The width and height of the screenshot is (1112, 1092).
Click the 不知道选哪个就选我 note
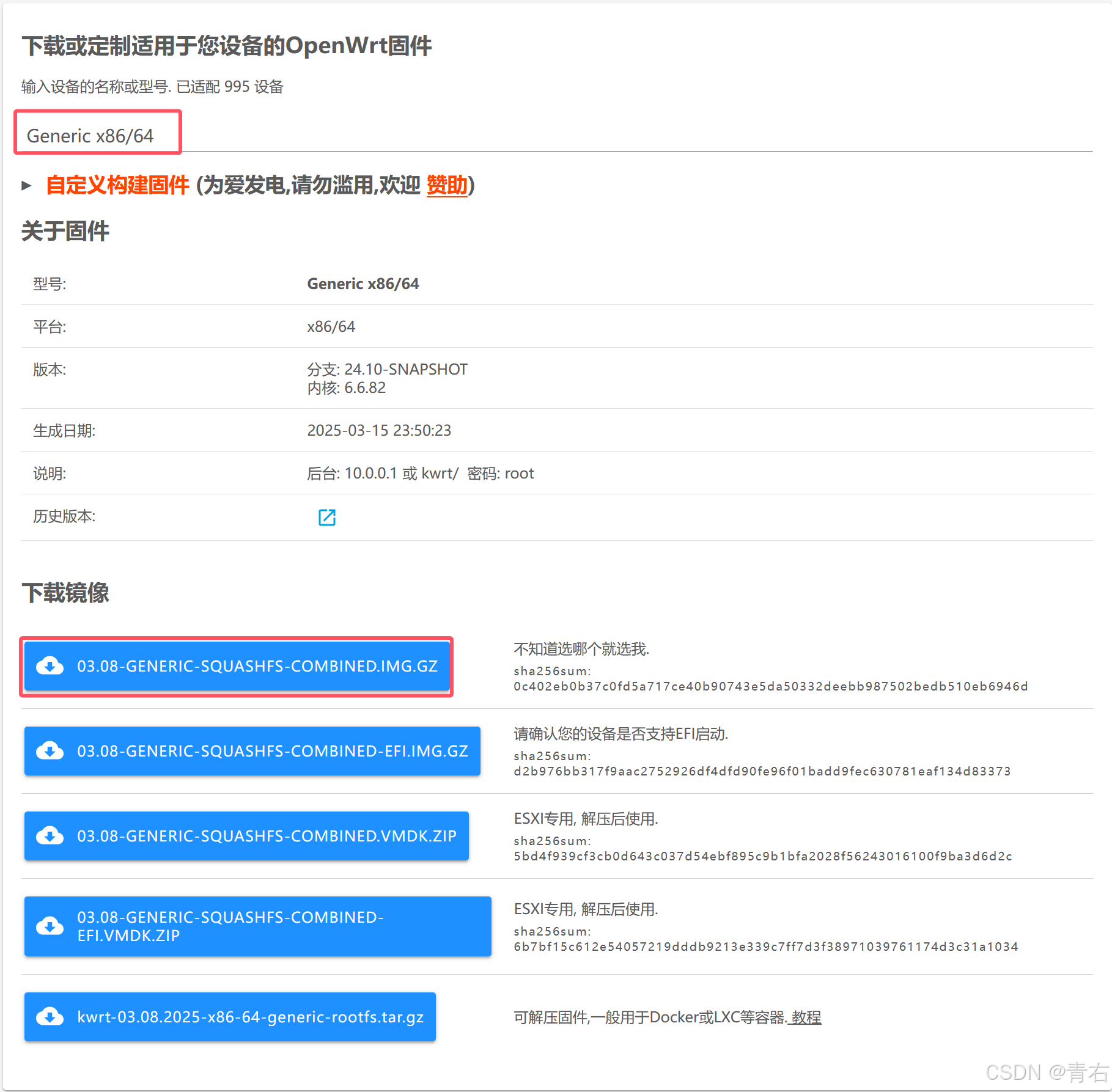581,648
